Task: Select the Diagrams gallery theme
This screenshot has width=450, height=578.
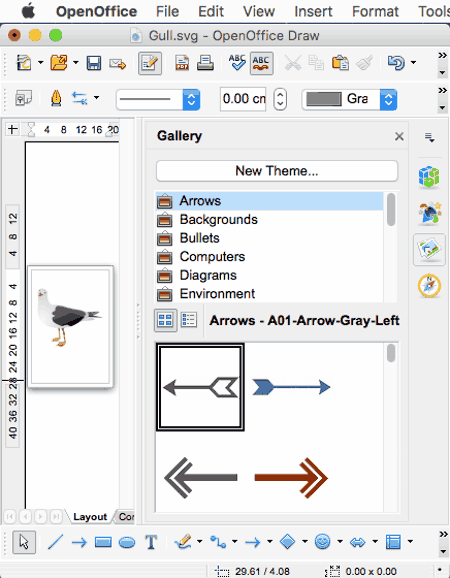Action: 269,275
